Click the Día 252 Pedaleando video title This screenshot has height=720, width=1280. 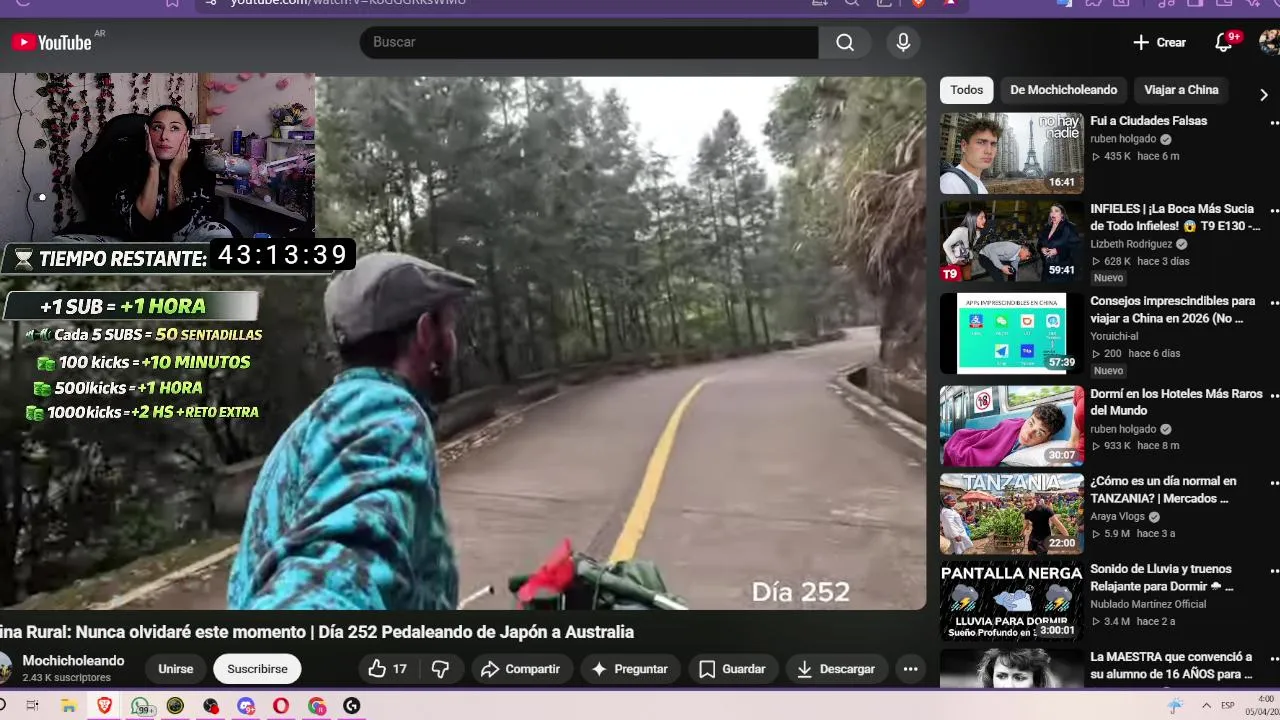[x=317, y=632]
